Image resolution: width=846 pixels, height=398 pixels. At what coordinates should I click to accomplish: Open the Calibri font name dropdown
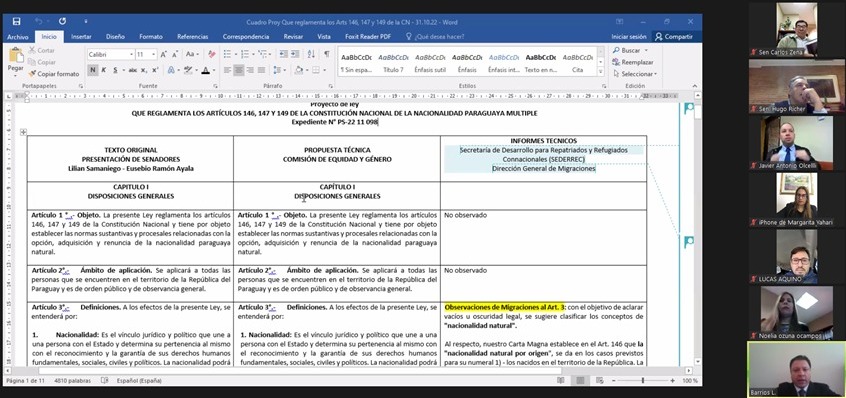pyautogui.click(x=111, y=54)
